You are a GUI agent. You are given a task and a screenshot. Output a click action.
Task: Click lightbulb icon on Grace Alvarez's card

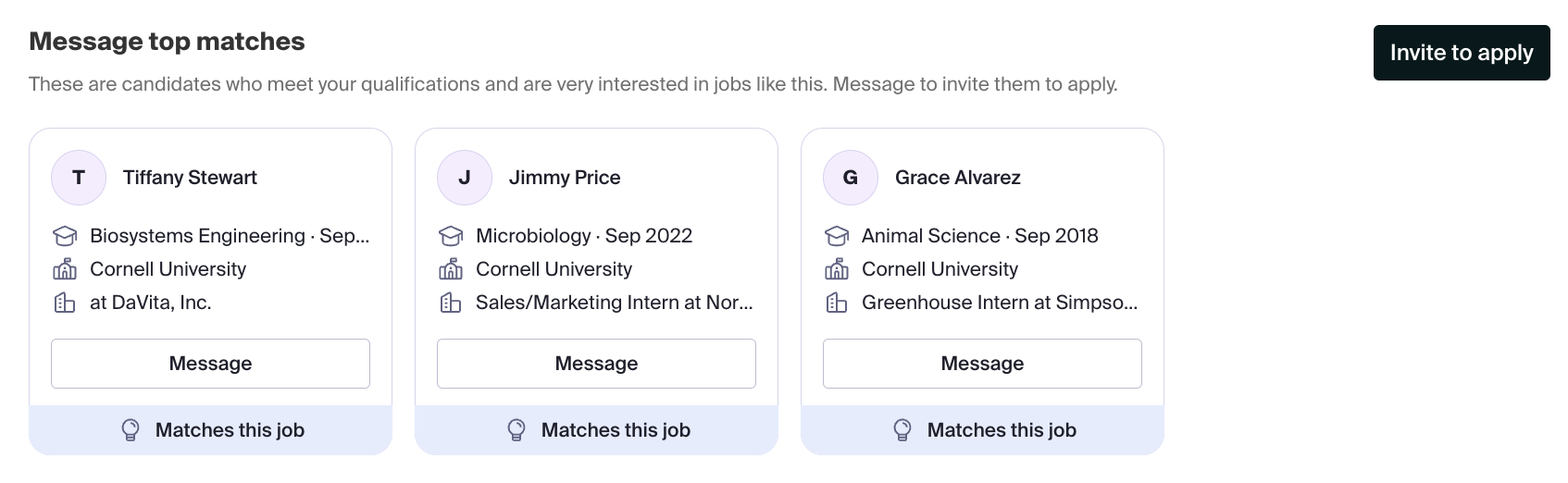pos(902,430)
